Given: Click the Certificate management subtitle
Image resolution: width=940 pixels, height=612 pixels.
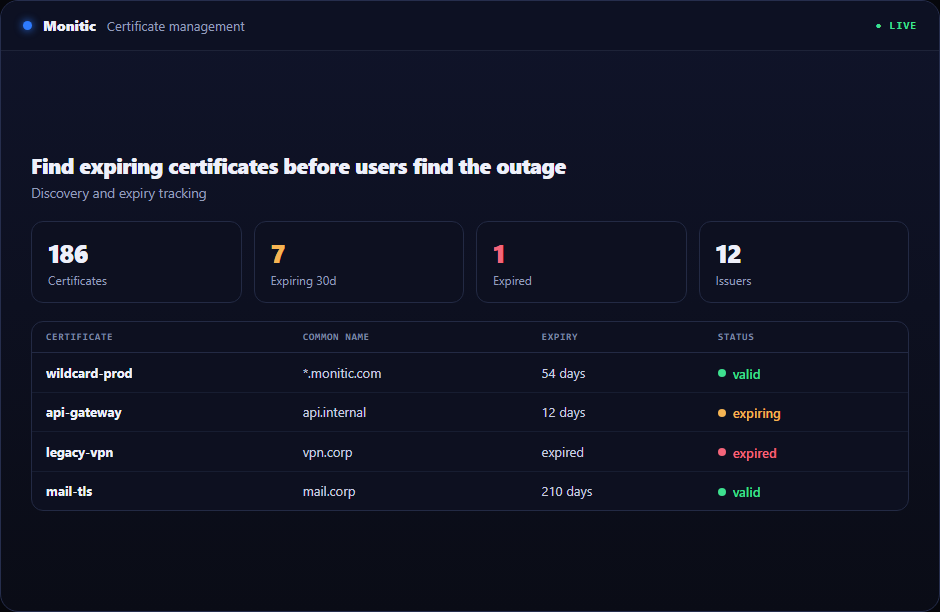Looking at the screenshot, I should (x=176, y=26).
